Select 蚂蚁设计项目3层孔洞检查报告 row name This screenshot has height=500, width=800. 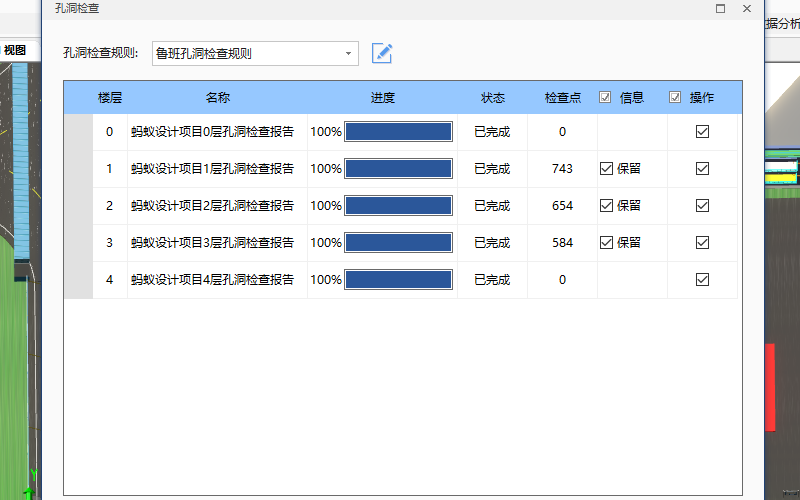(x=212, y=242)
